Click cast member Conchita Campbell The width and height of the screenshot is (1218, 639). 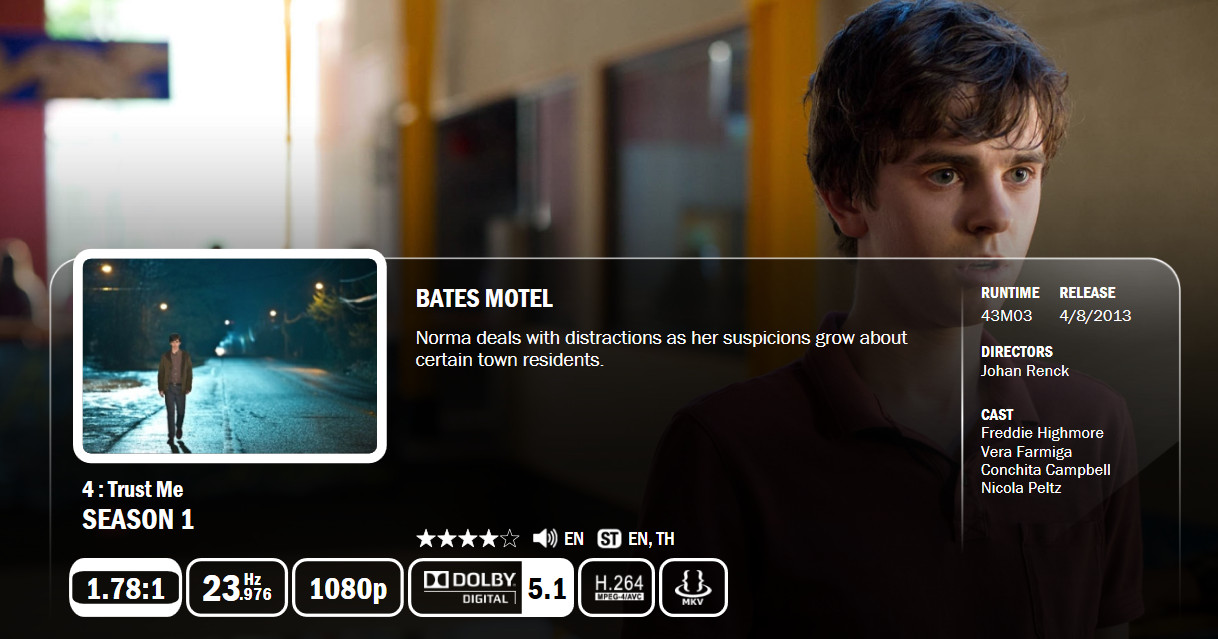(x=1046, y=470)
